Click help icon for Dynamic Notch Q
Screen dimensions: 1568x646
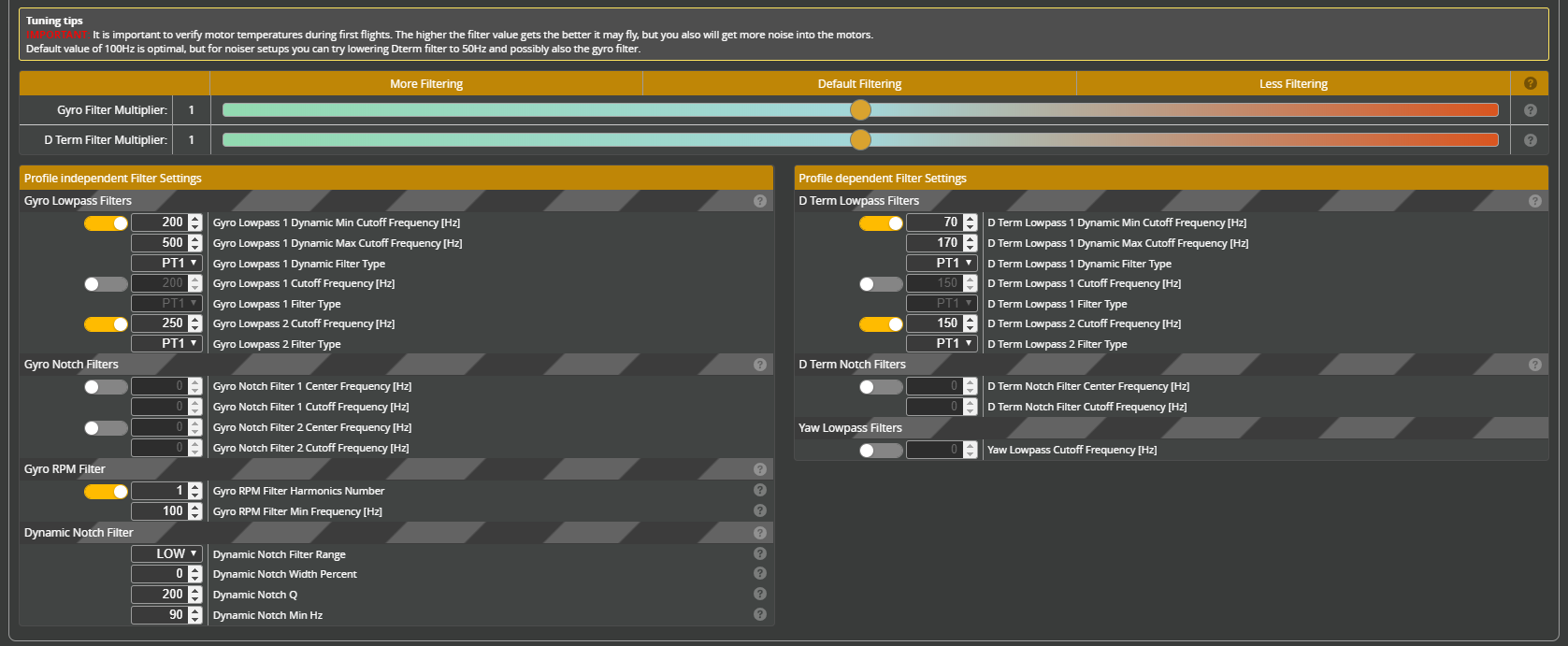click(759, 594)
